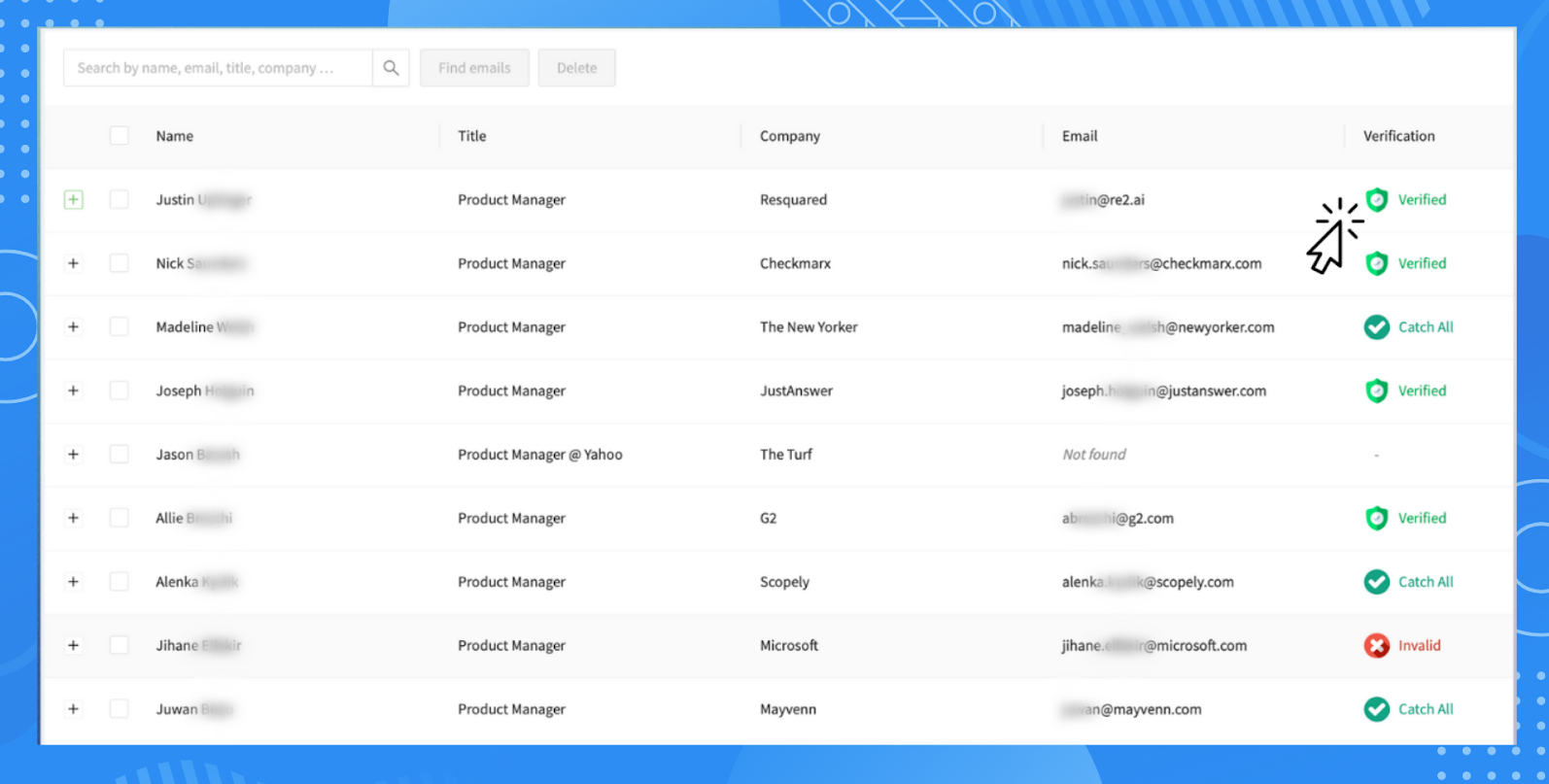Click the Mayvenn company cell

pyautogui.click(x=788, y=709)
